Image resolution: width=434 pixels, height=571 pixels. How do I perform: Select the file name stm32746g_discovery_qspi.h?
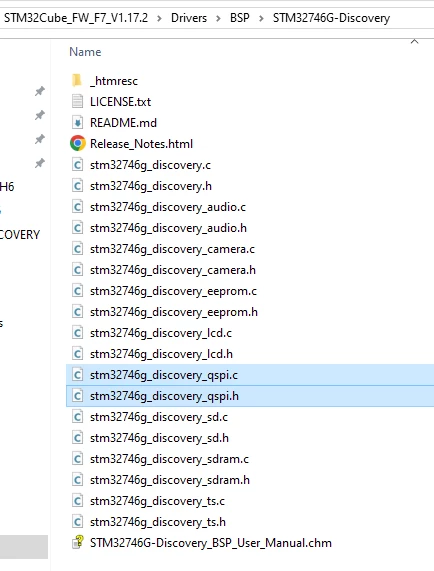pyautogui.click(x=164, y=396)
